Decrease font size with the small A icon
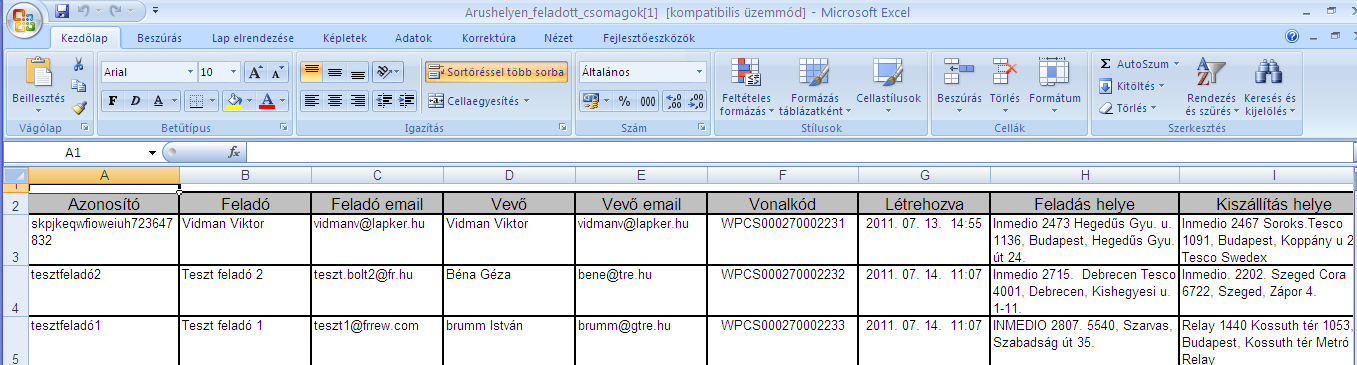Viewport: 1357px width, 365px height. tap(277, 72)
